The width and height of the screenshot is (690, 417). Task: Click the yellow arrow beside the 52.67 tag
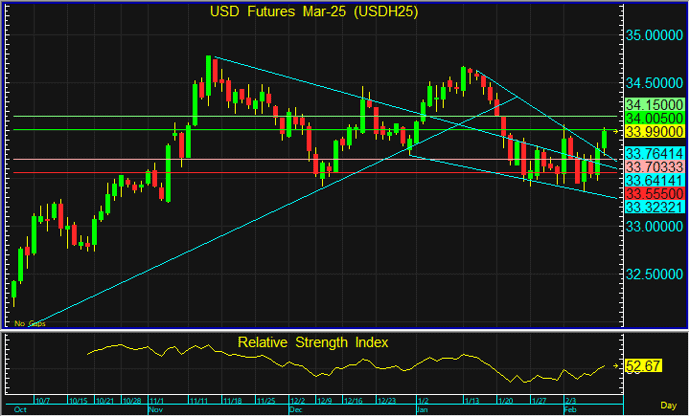click(x=616, y=366)
